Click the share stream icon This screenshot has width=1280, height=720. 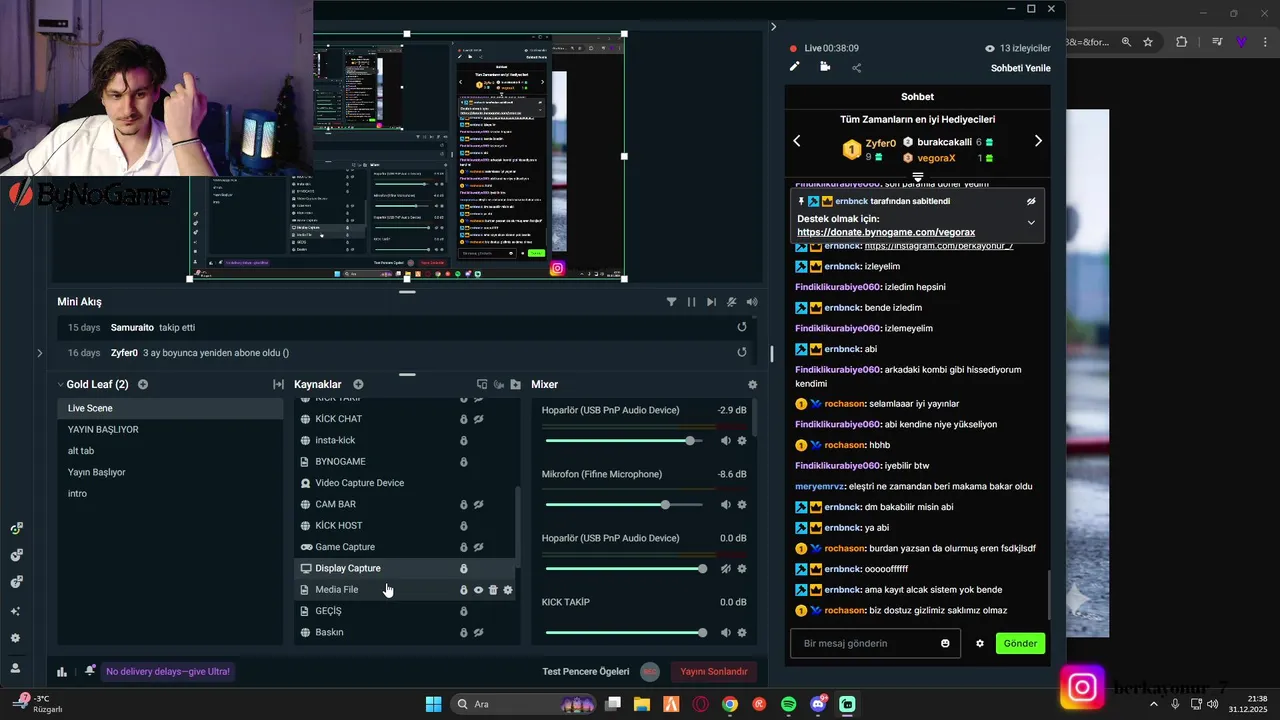coord(856,68)
